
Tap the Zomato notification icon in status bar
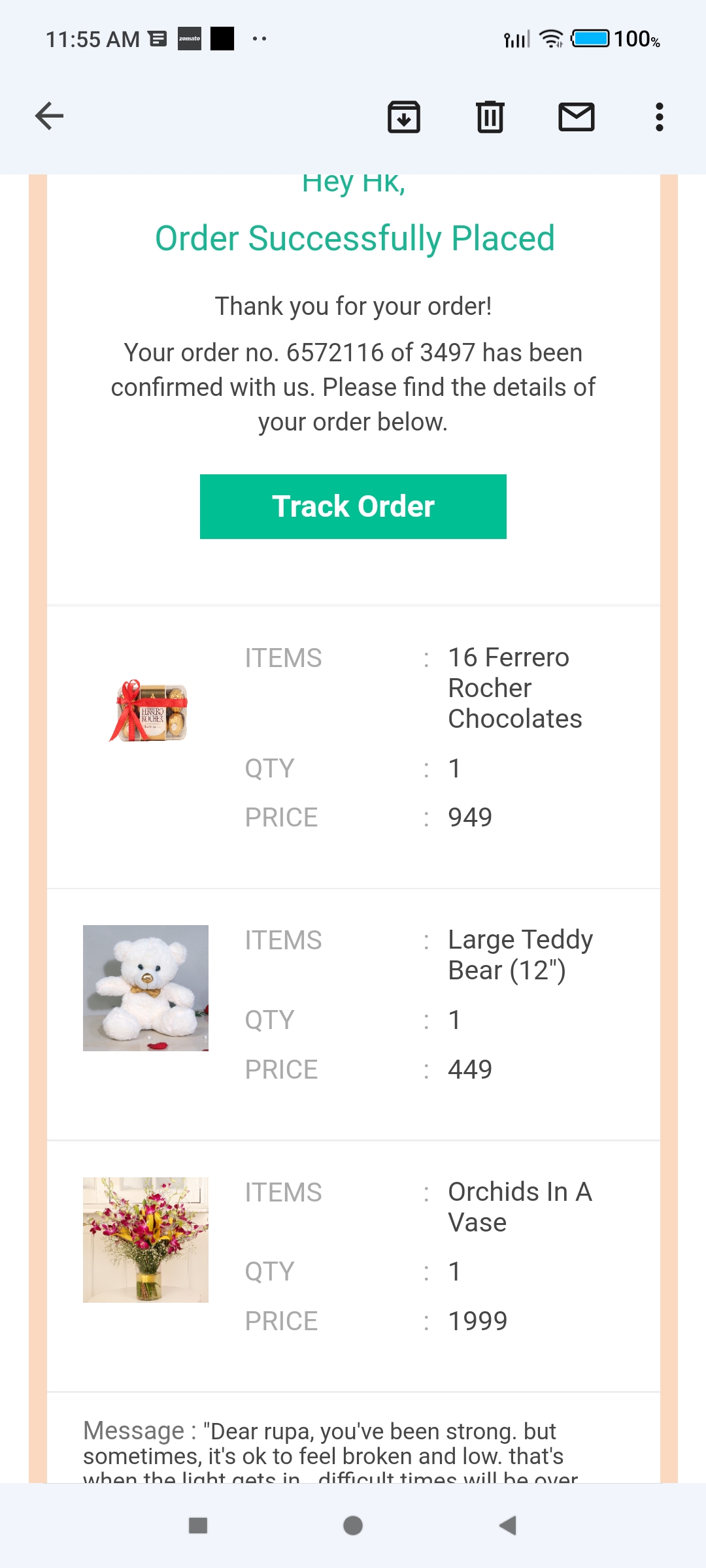click(190, 39)
